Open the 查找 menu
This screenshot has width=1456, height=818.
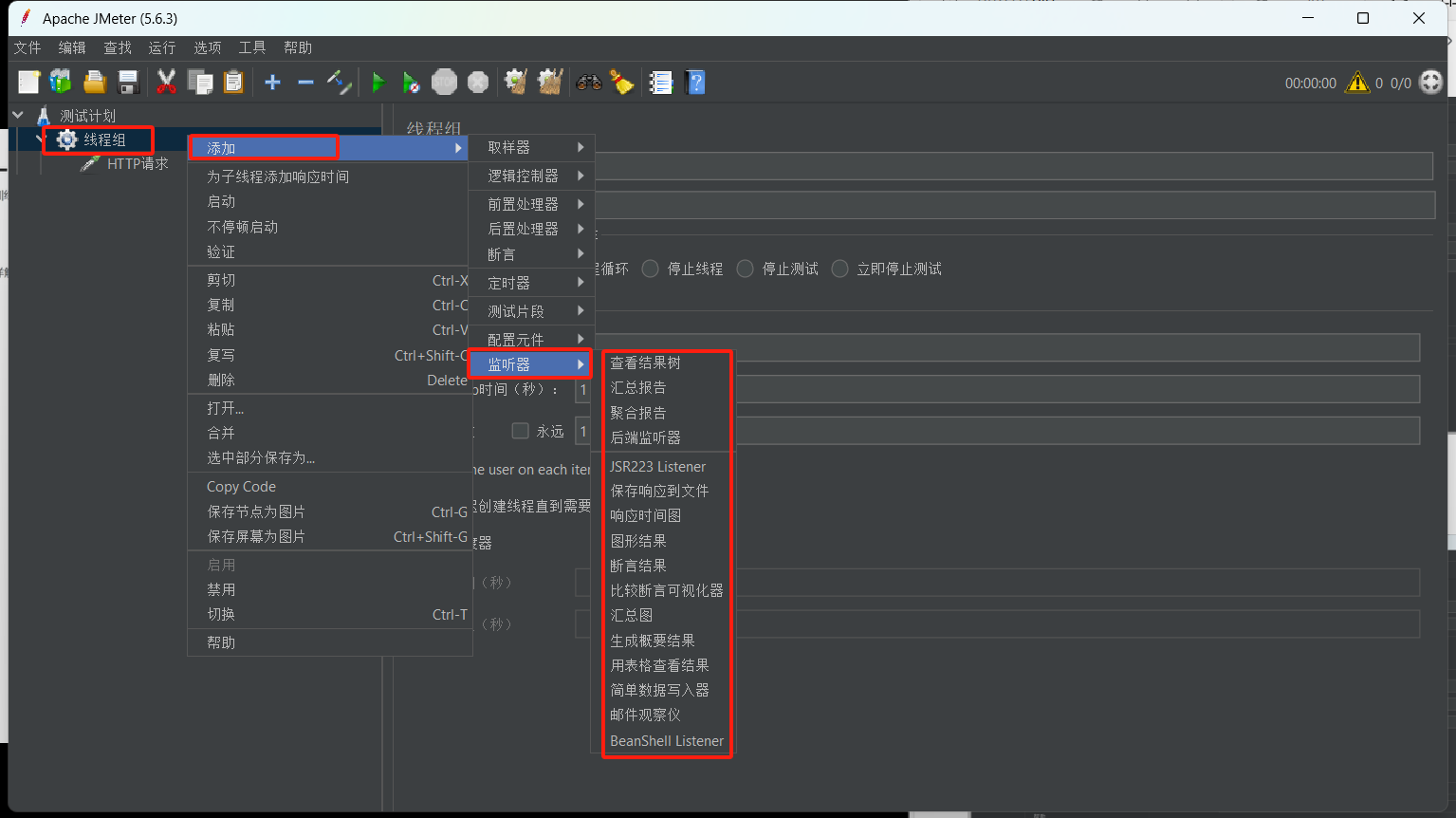(x=118, y=47)
